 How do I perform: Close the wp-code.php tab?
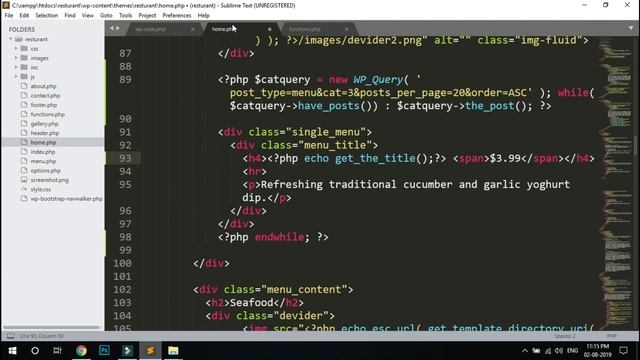tap(193, 29)
